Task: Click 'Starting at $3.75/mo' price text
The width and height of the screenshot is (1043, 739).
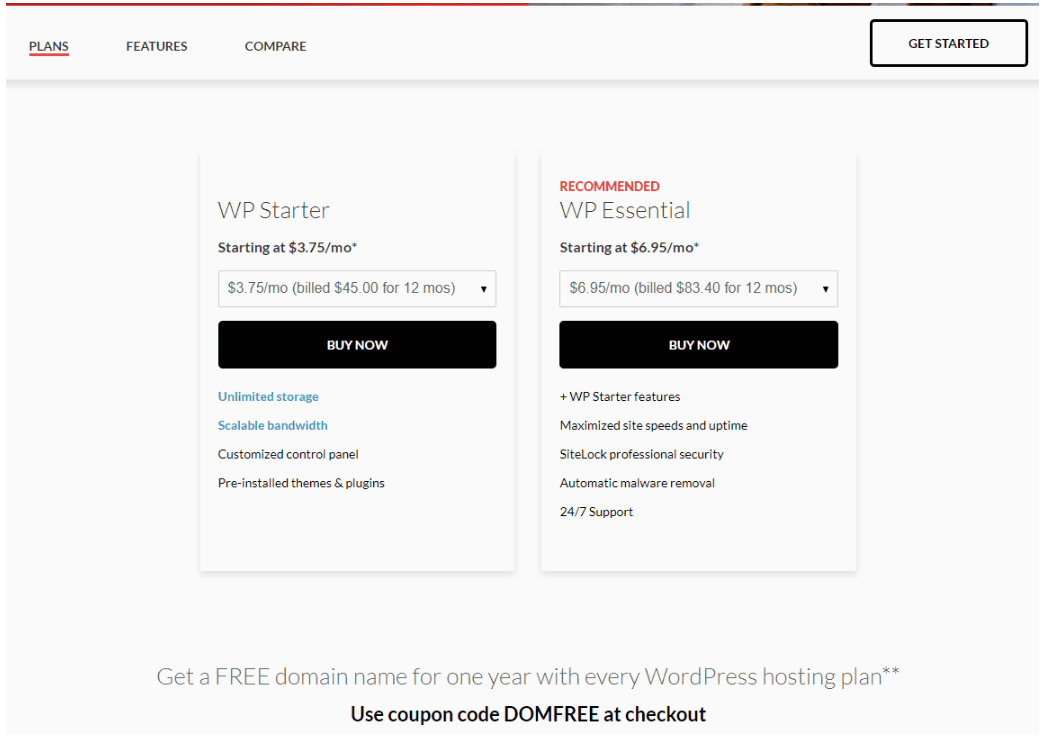Action: pos(287,247)
